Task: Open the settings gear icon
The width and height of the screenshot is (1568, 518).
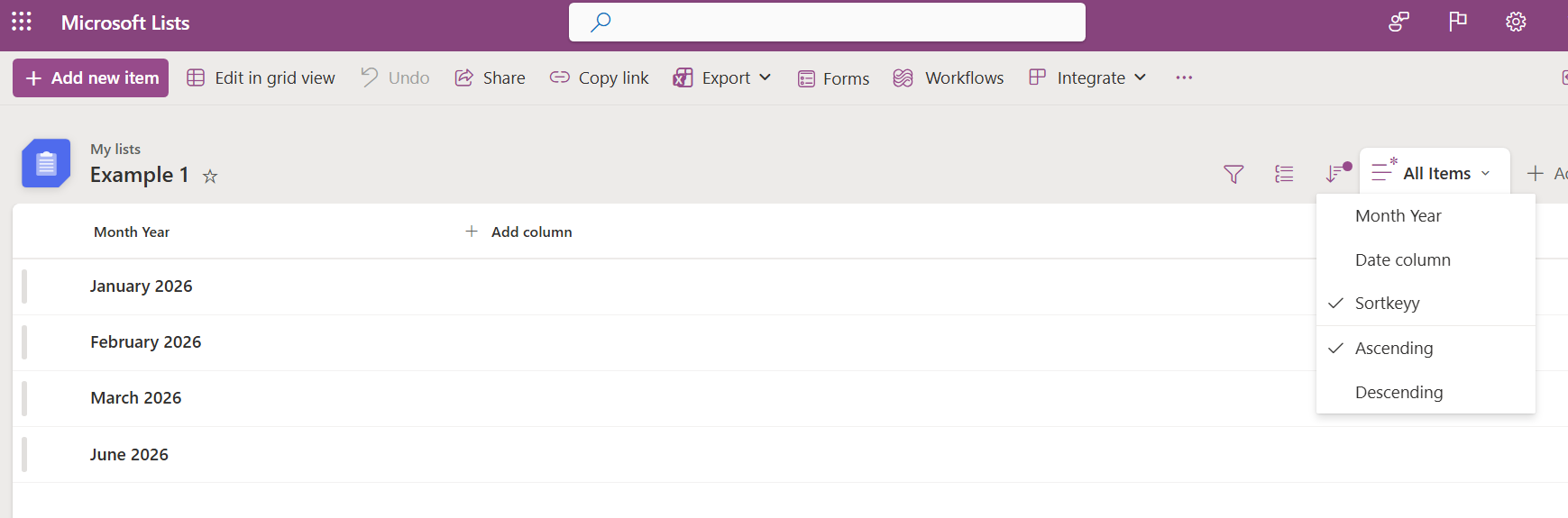Action: pyautogui.click(x=1516, y=22)
